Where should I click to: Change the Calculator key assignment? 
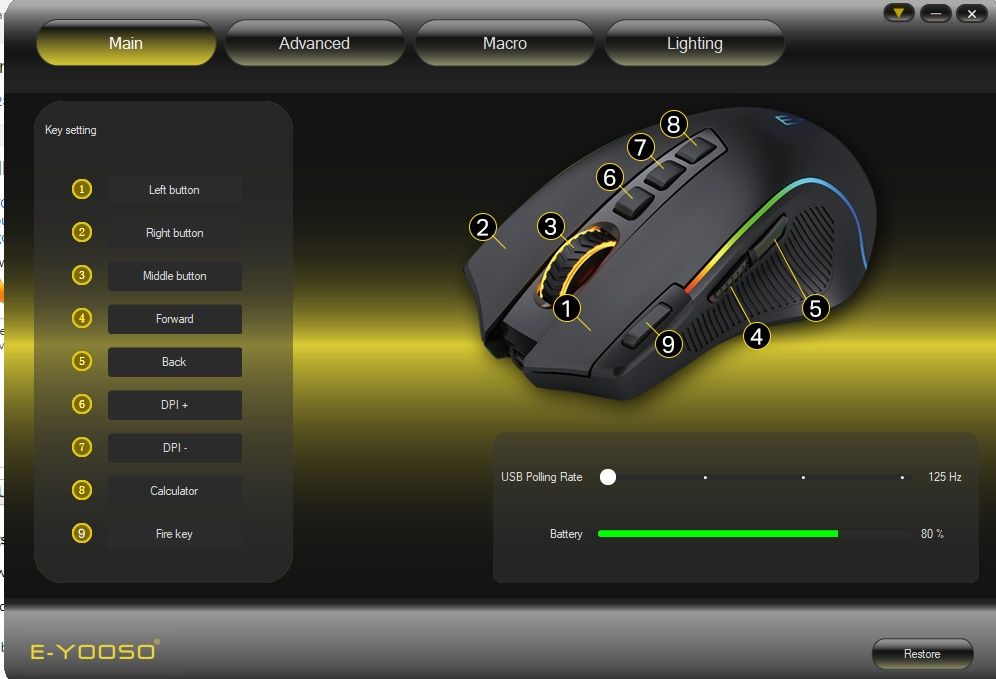(x=175, y=491)
